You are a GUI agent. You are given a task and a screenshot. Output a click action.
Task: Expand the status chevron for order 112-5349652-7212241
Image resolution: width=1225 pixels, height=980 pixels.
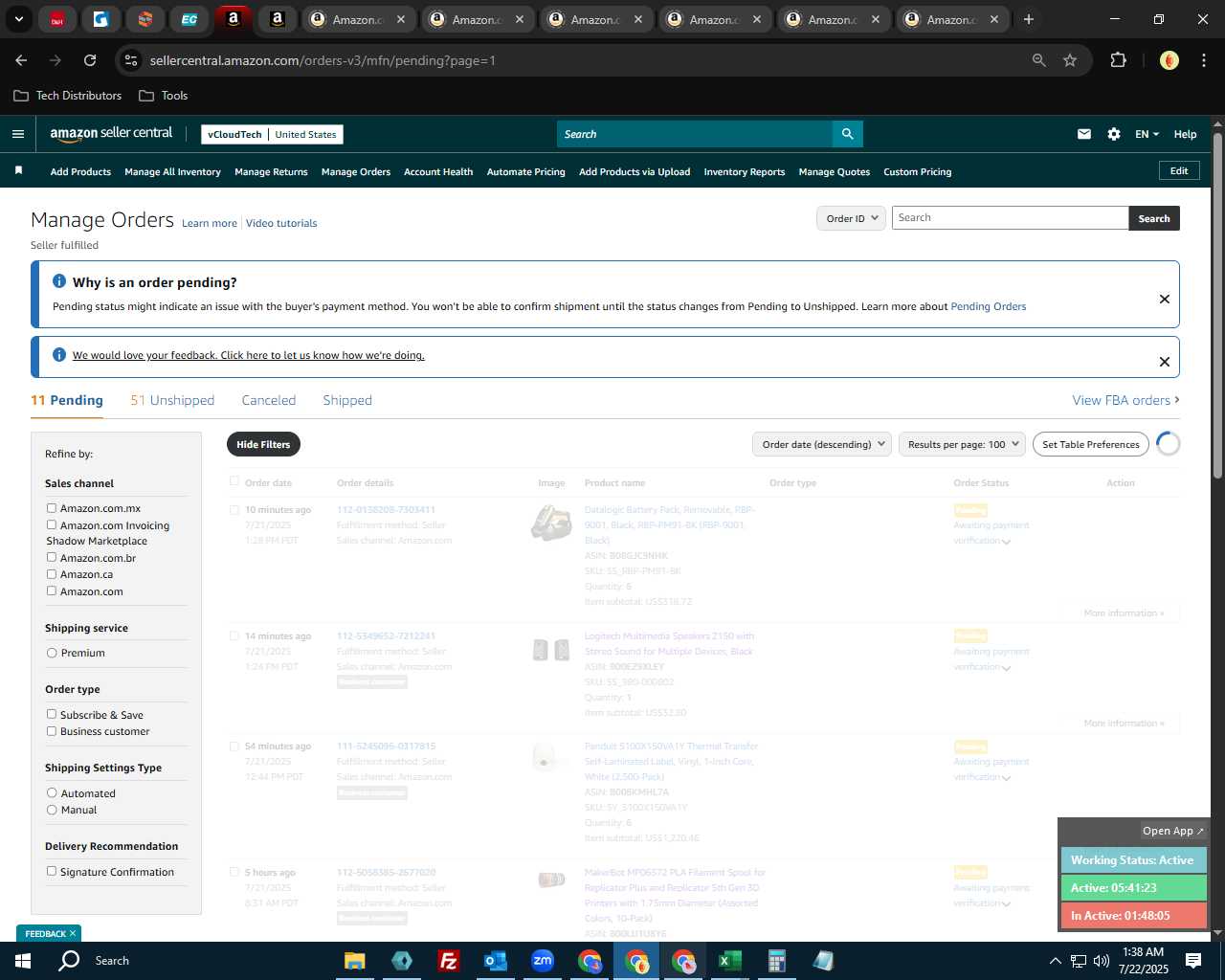click(x=1006, y=668)
